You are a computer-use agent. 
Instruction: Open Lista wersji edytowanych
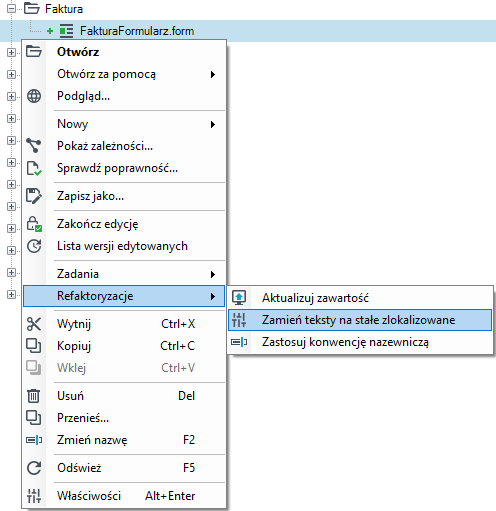pyautogui.click(x=124, y=246)
